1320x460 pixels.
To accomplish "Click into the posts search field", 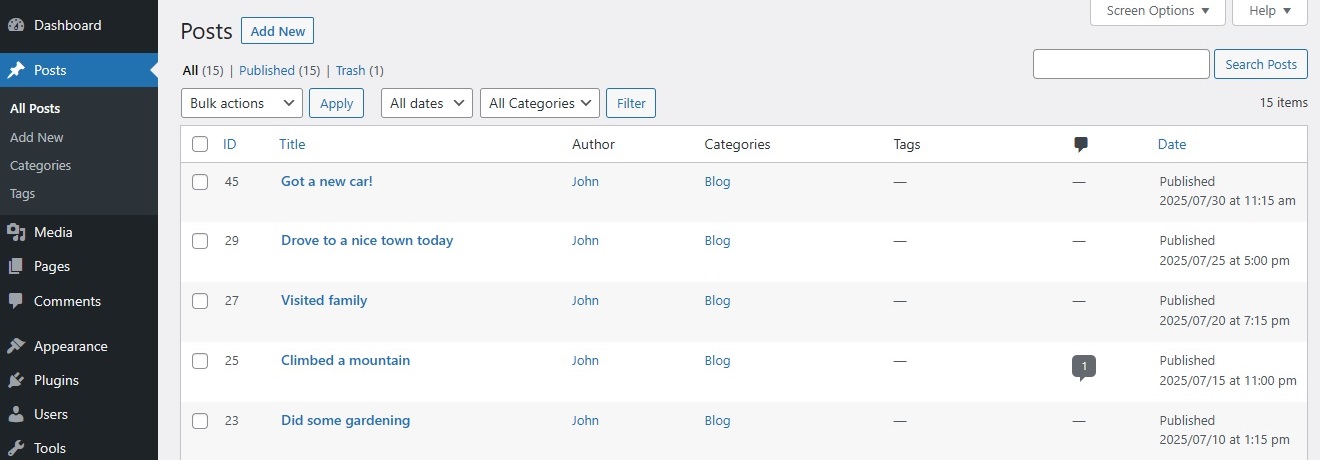I will 1121,64.
